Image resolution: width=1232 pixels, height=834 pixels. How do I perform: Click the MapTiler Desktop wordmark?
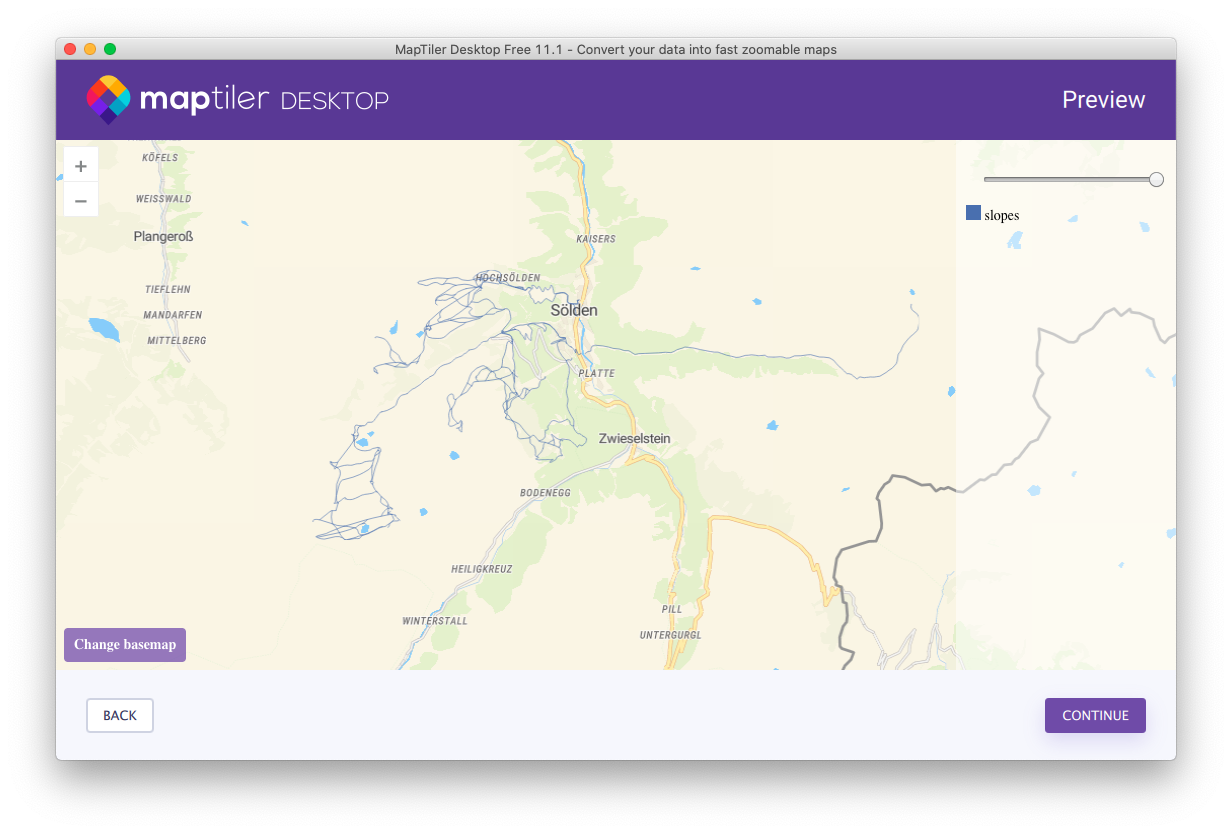(264, 100)
